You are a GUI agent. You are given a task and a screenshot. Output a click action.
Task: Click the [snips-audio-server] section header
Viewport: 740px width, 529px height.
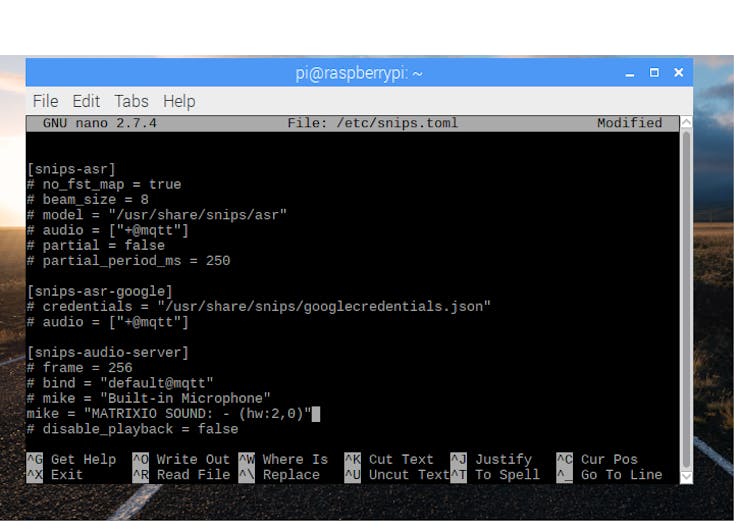[x=108, y=353]
